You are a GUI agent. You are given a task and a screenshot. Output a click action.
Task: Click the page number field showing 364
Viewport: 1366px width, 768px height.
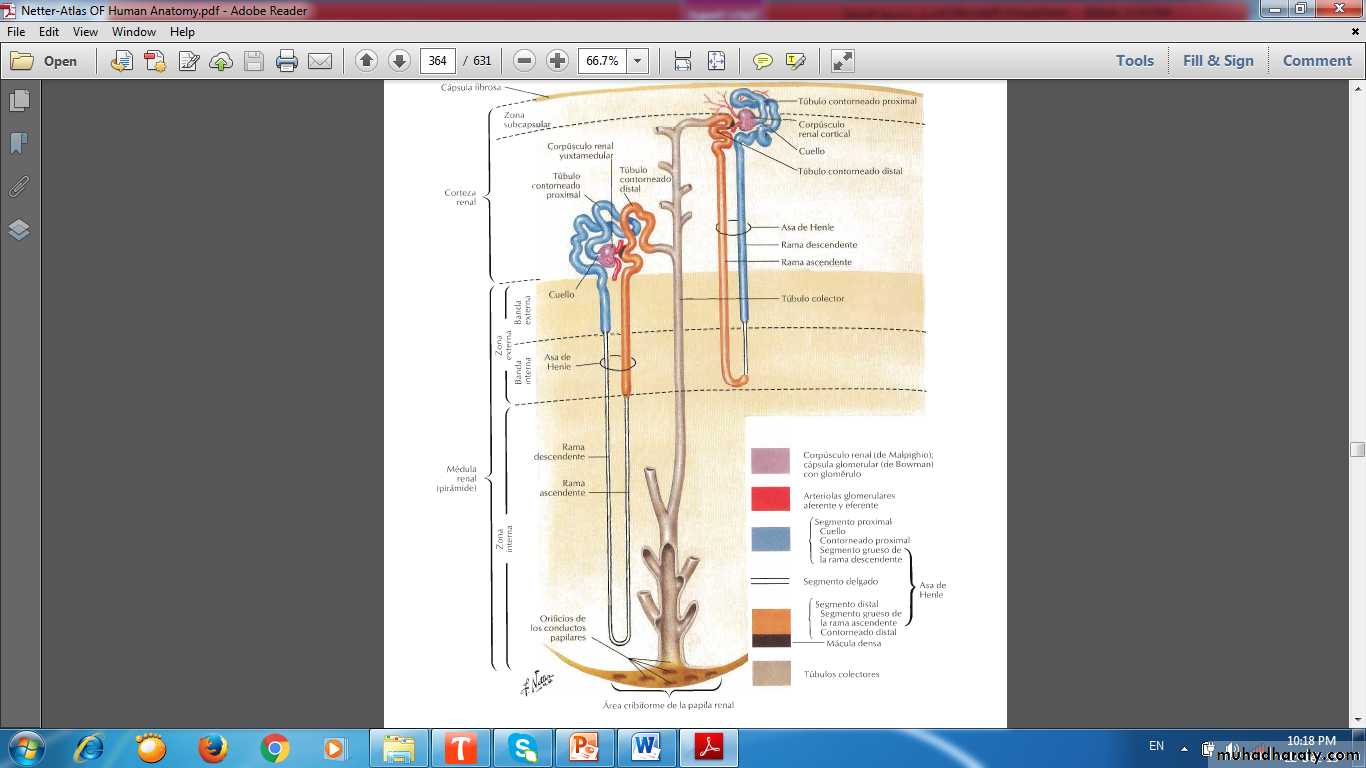[437, 61]
